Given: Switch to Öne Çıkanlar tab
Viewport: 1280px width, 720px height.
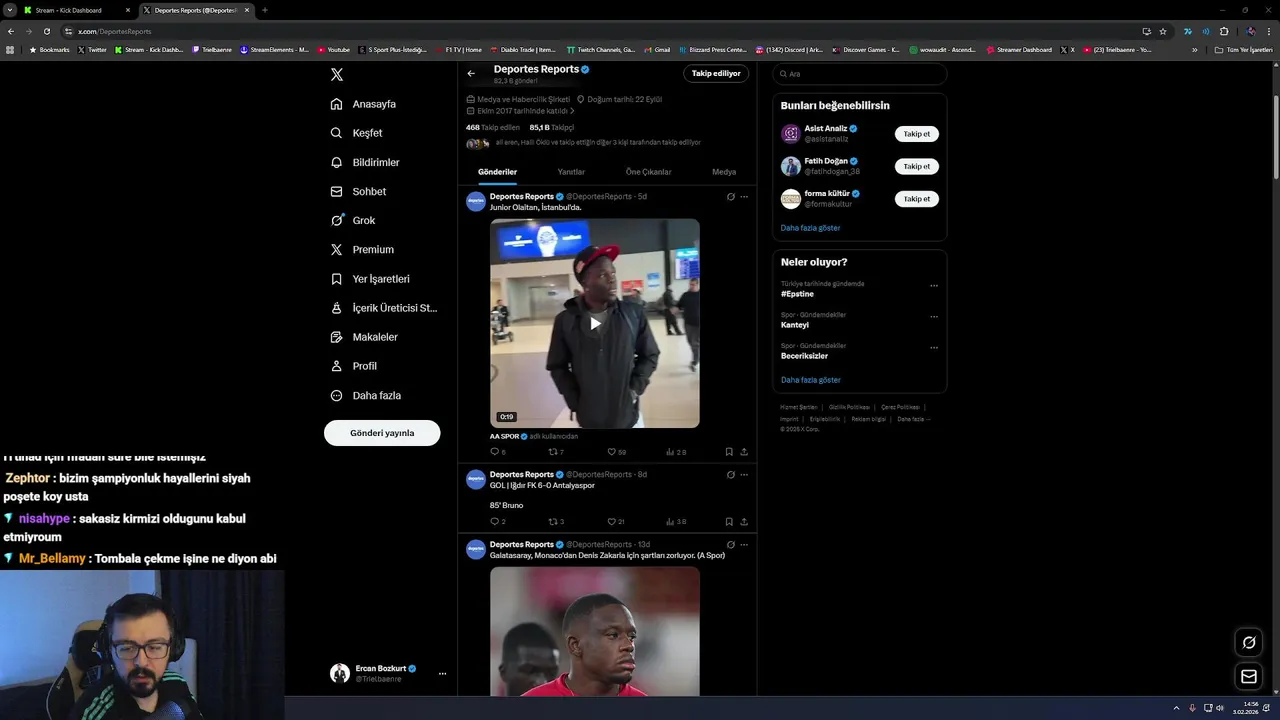Looking at the screenshot, I should pyautogui.click(x=648, y=172).
